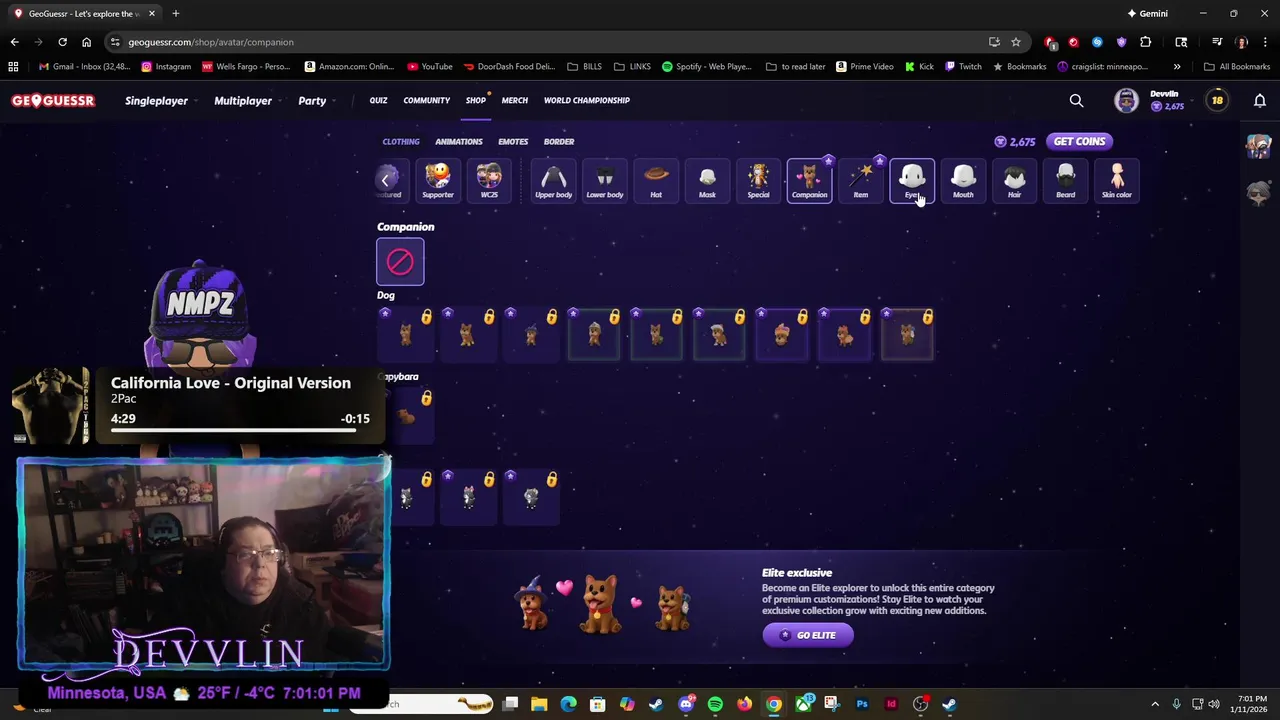
Task: Open the Mask category
Action: click(x=707, y=181)
